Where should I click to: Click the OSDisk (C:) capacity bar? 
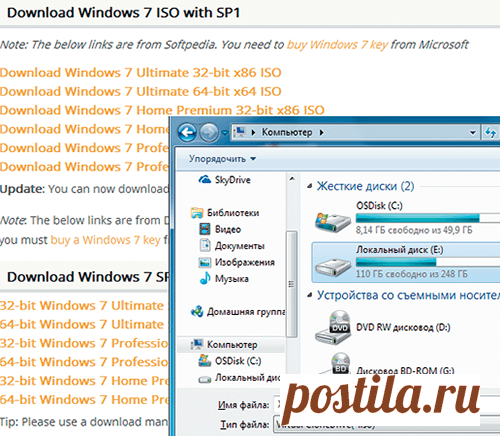428,218
